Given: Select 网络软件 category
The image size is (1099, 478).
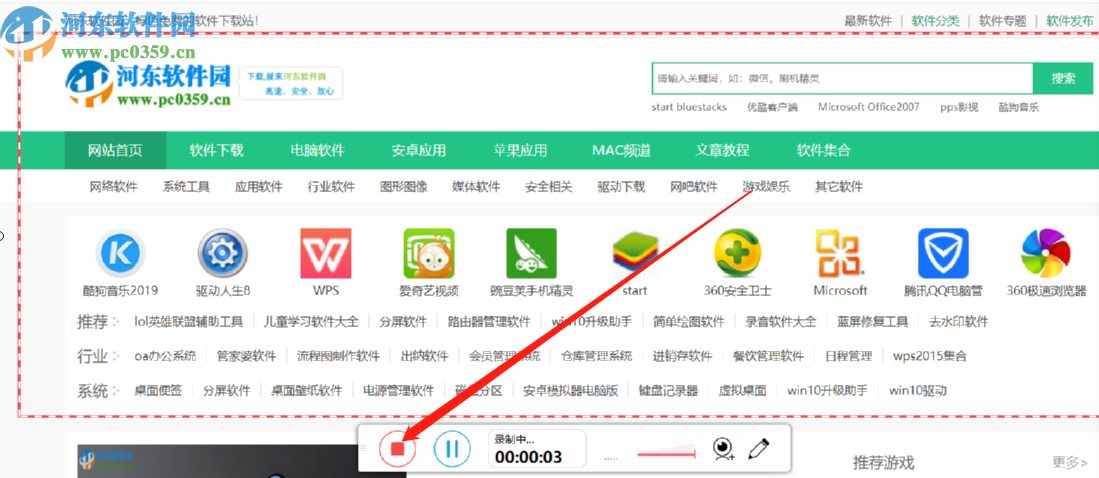Looking at the screenshot, I should point(114,186).
